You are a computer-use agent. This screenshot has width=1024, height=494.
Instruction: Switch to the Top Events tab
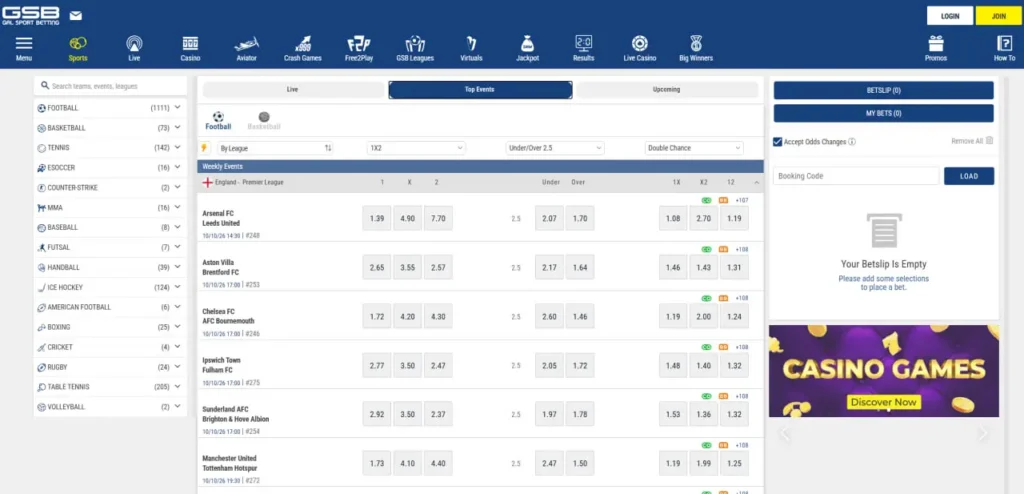480,90
